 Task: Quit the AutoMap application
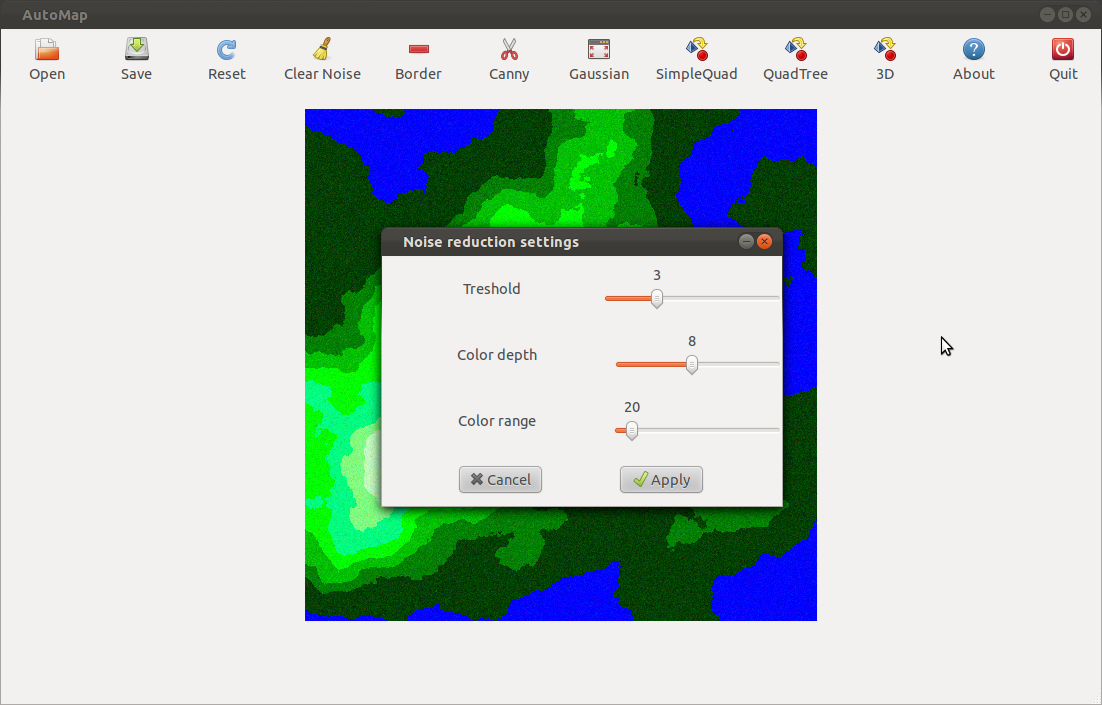[1063, 50]
